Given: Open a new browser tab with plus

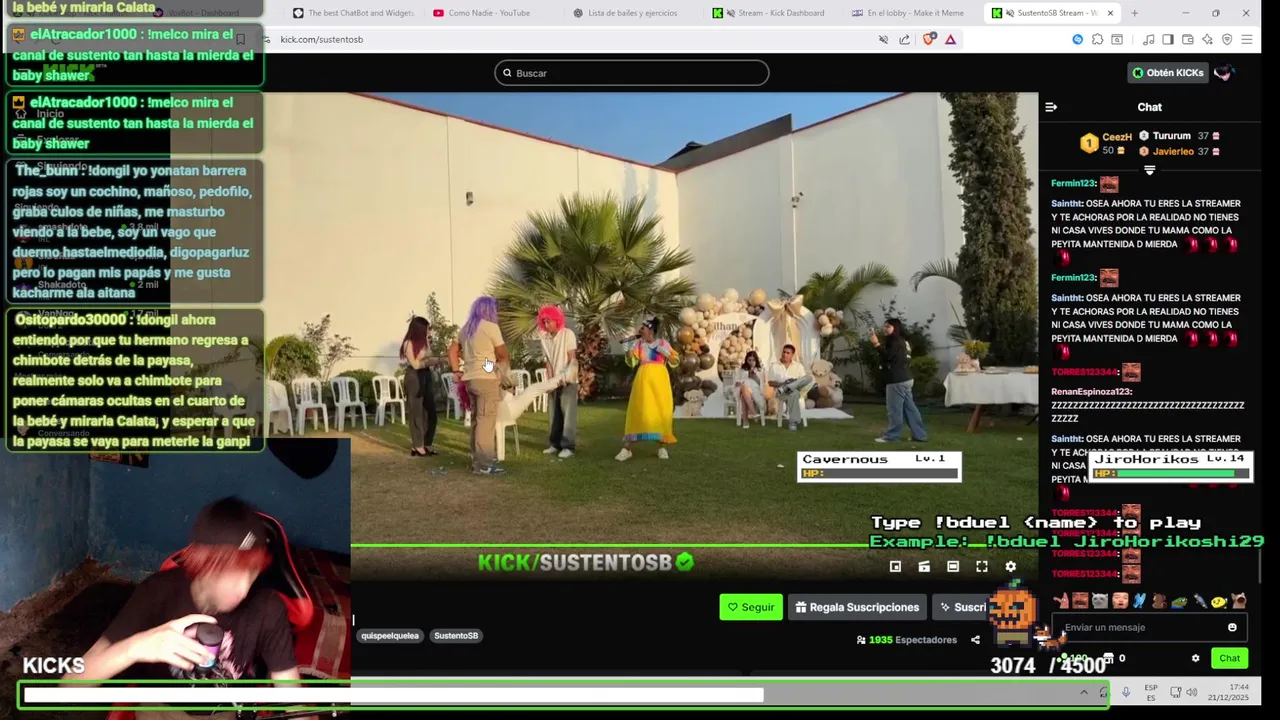Looking at the screenshot, I should [1134, 13].
